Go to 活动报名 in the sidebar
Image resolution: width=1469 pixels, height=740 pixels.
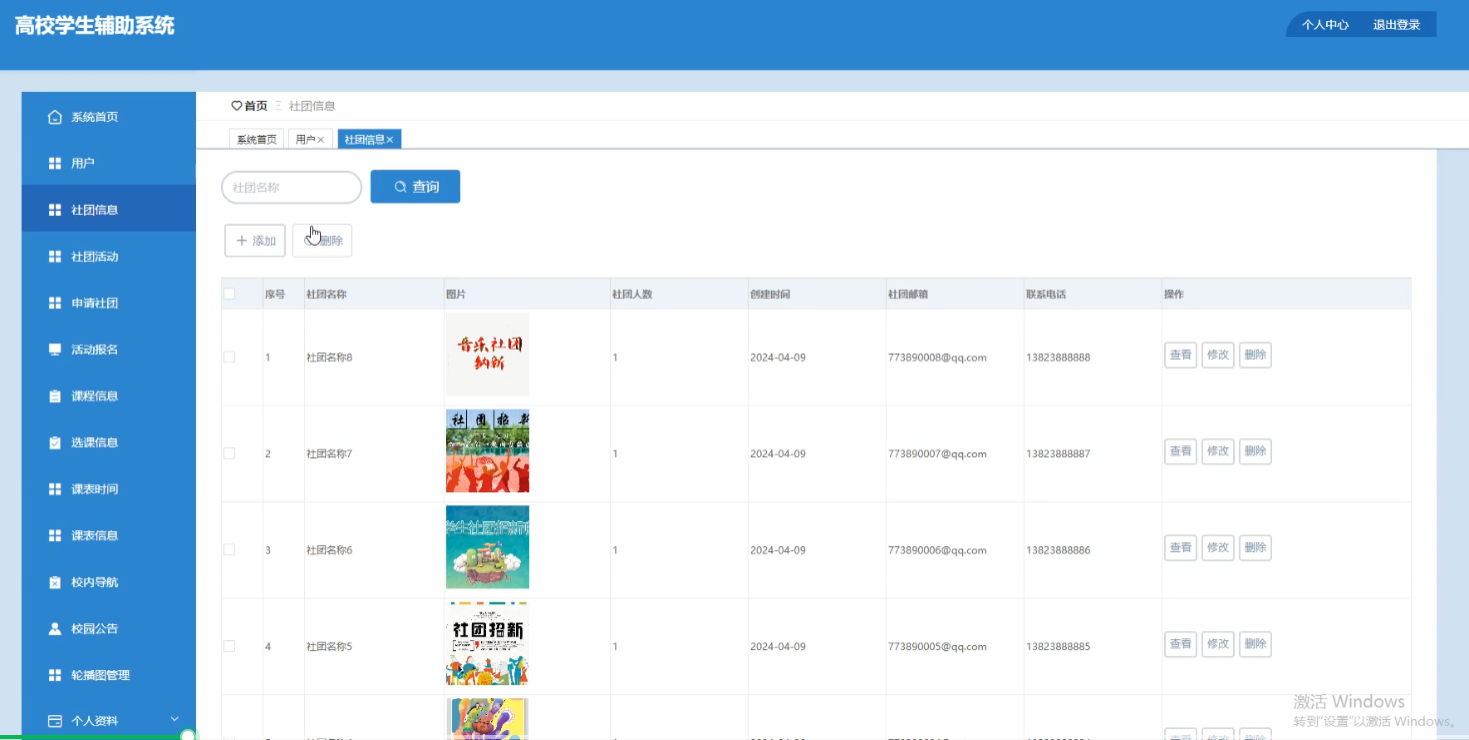109,350
